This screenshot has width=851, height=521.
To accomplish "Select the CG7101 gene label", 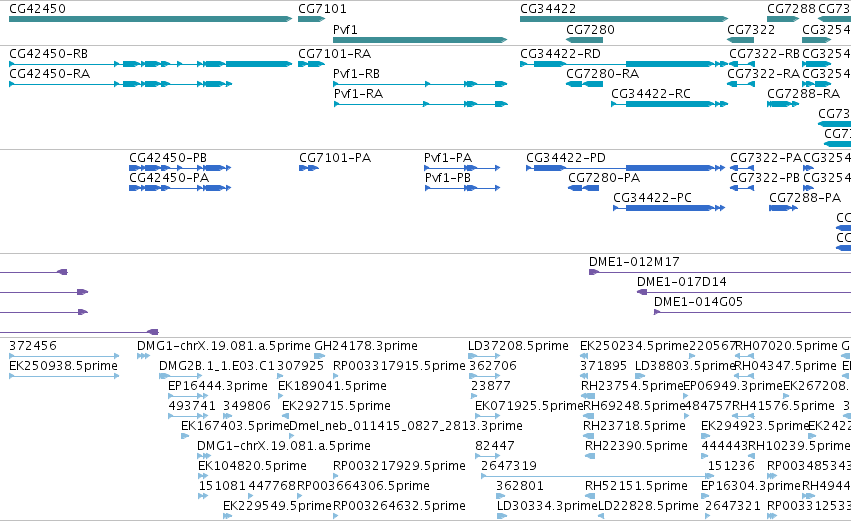I will coord(322,9).
